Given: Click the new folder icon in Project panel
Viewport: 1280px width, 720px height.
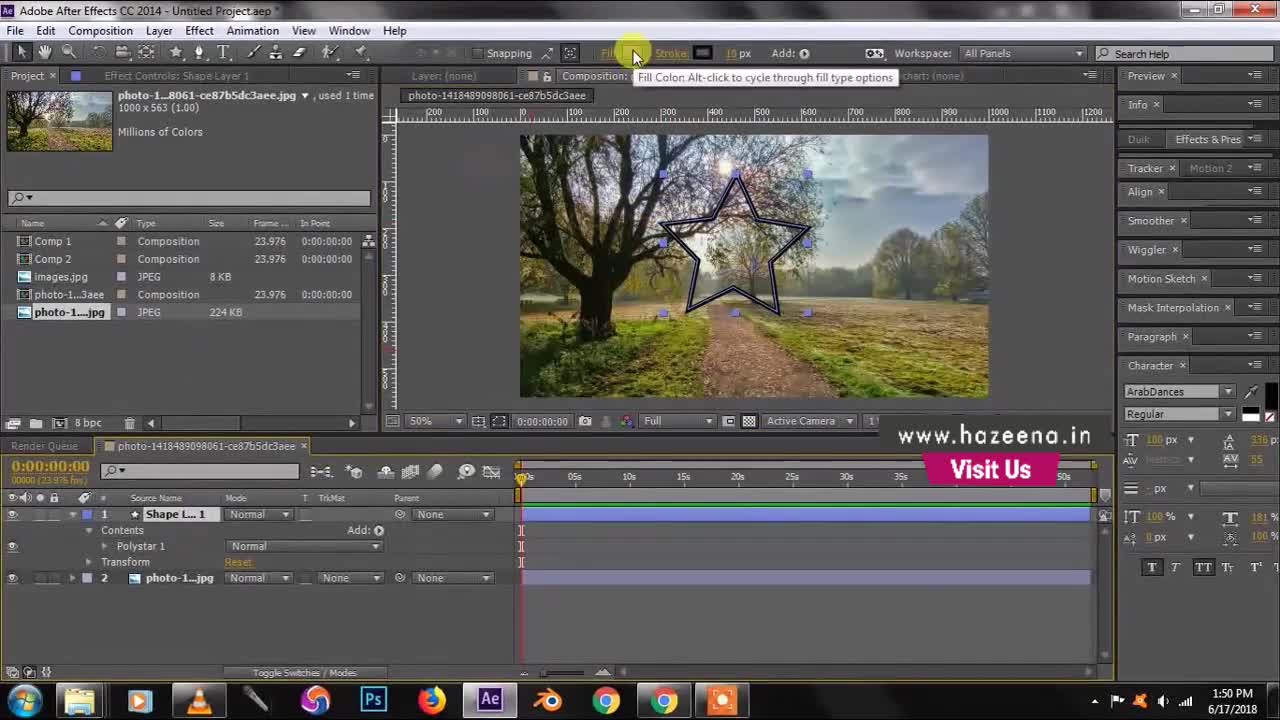Looking at the screenshot, I should [x=36, y=423].
